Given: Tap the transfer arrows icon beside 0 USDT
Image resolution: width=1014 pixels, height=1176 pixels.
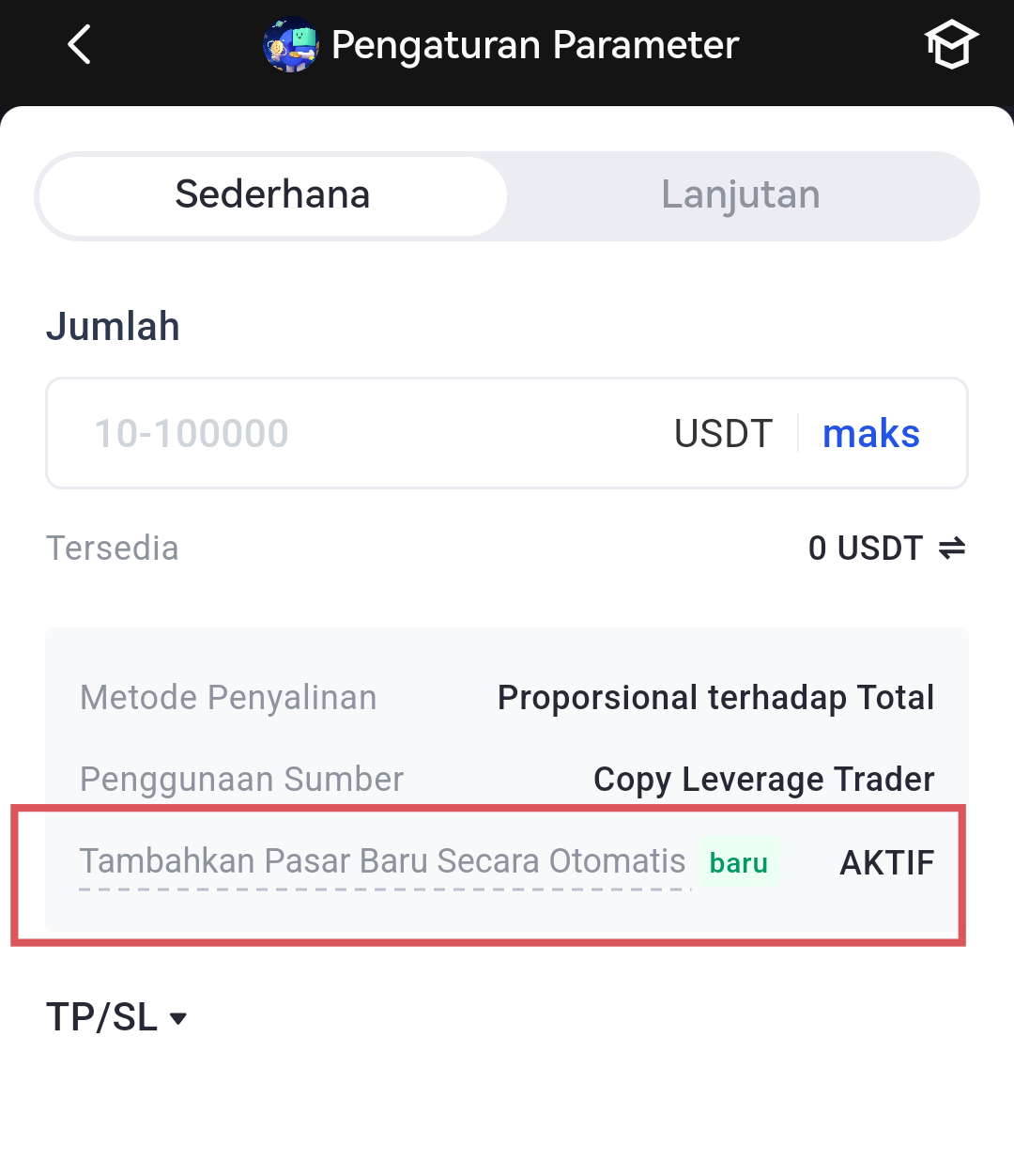Looking at the screenshot, I should click(952, 549).
